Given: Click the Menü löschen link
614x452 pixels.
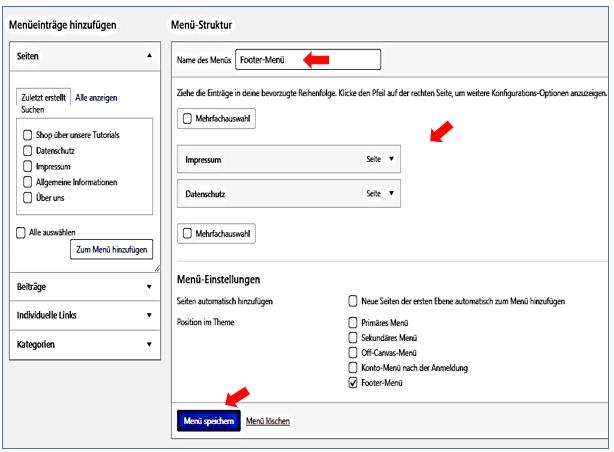Looking at the screenshot, I should point(268,421).
